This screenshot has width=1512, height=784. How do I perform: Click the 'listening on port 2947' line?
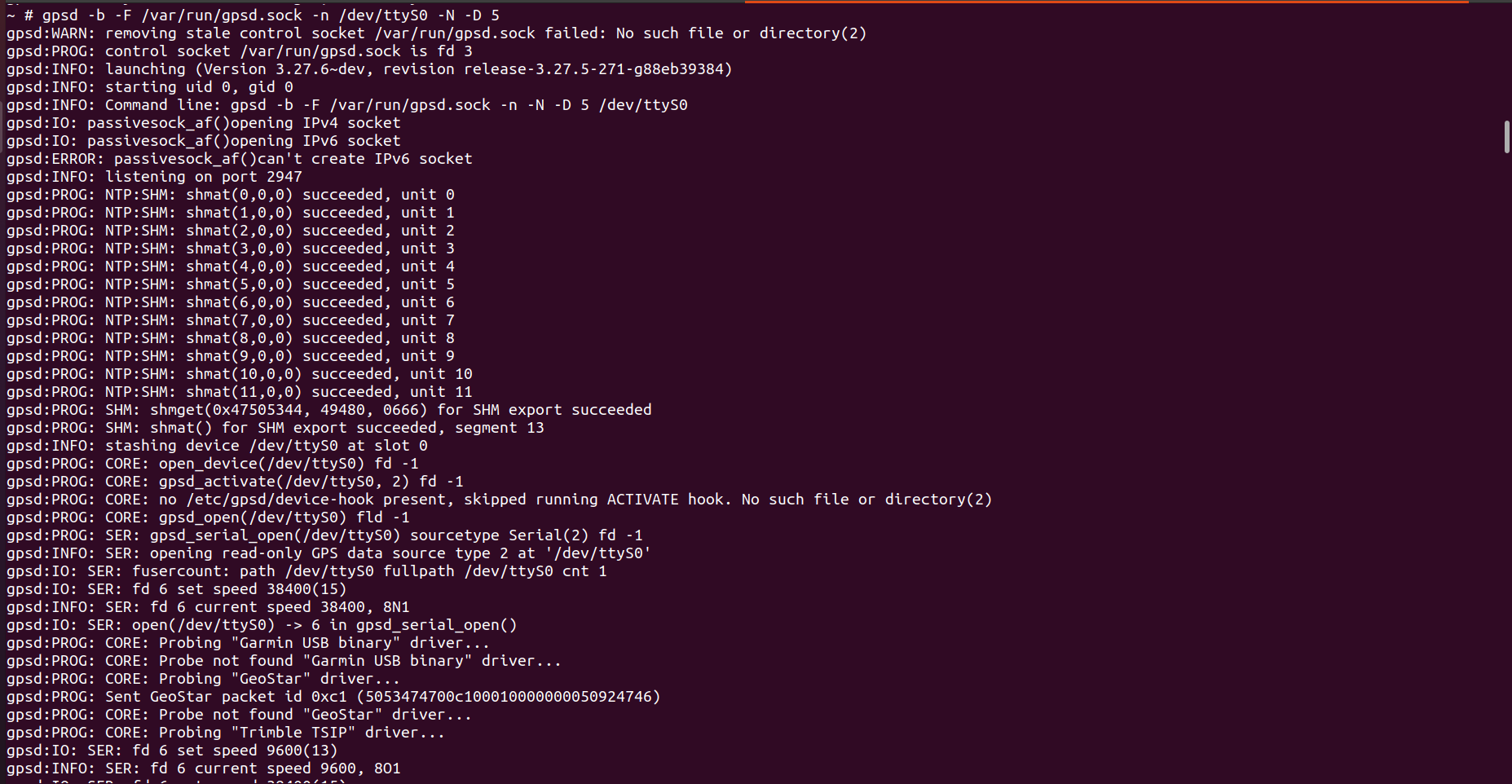[154, 177]
